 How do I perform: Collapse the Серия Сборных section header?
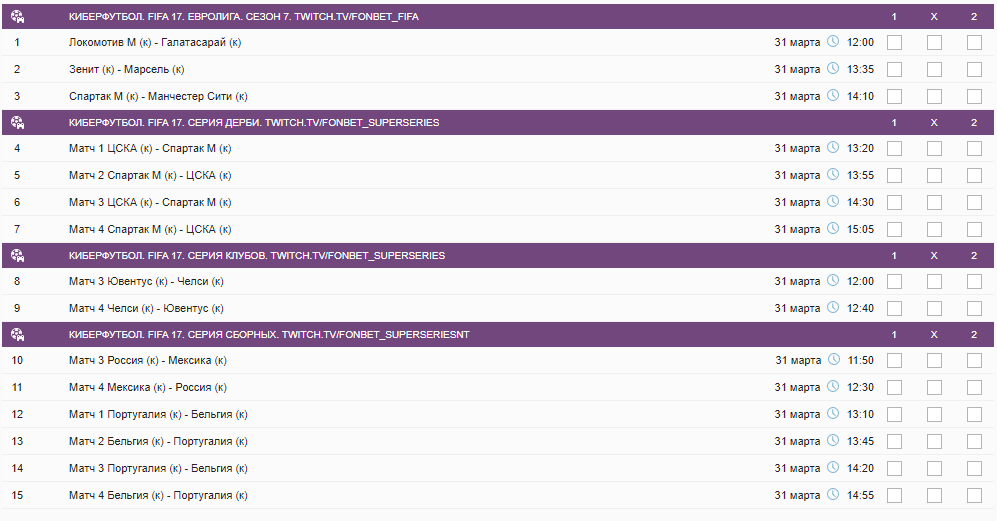400,335
